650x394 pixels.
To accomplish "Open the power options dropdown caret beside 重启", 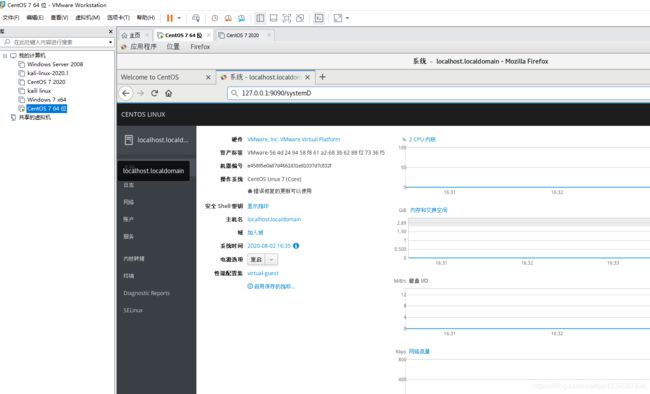I will tap(272, 259).
